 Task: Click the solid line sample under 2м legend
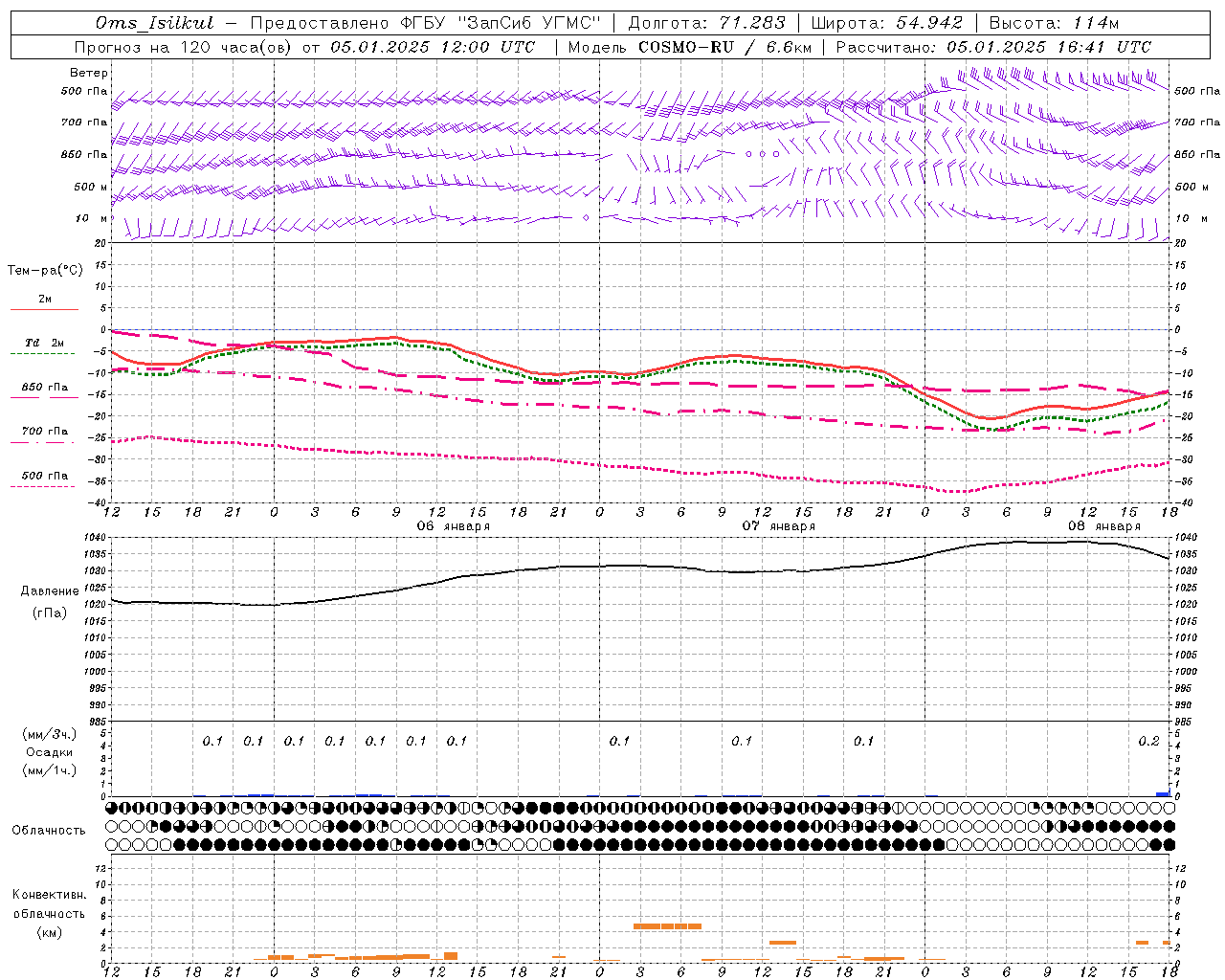point(44,310)
